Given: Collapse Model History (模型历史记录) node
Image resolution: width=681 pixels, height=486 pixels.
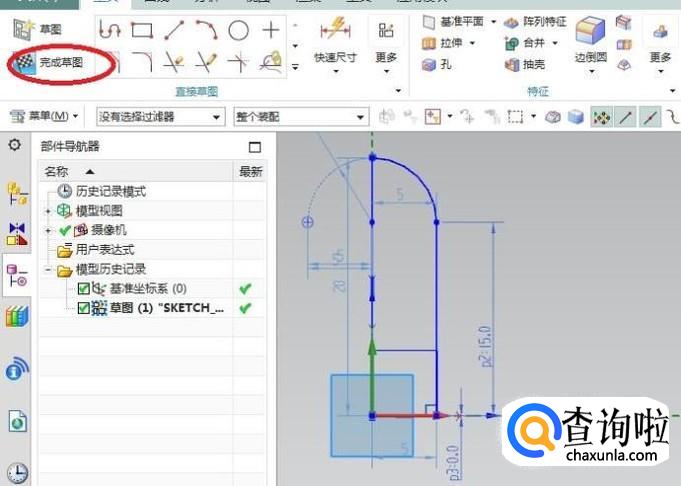Looking at the screenshot, I should point(48,270).
